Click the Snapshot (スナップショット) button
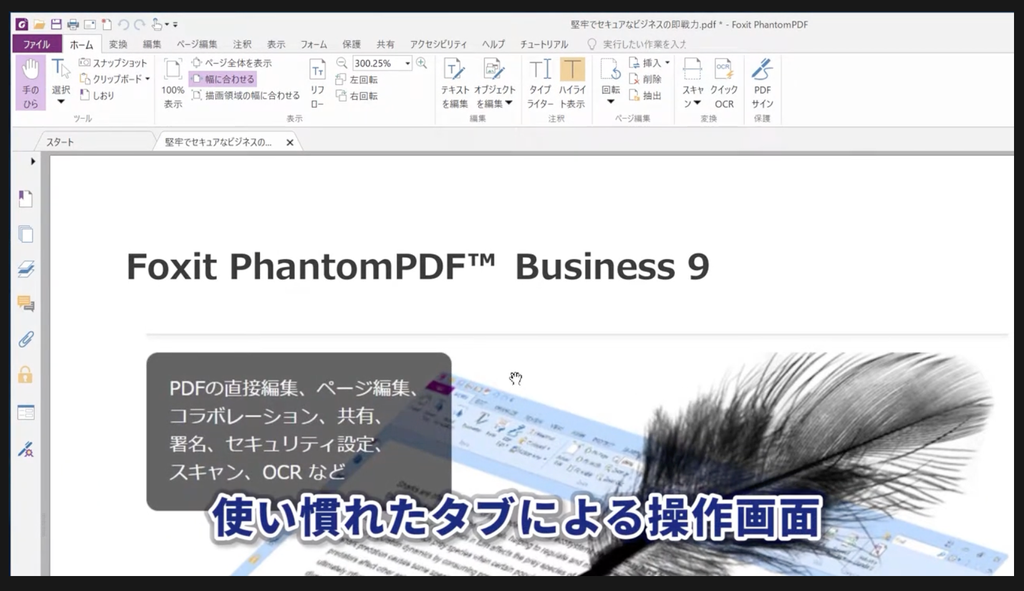 (112, 63)
